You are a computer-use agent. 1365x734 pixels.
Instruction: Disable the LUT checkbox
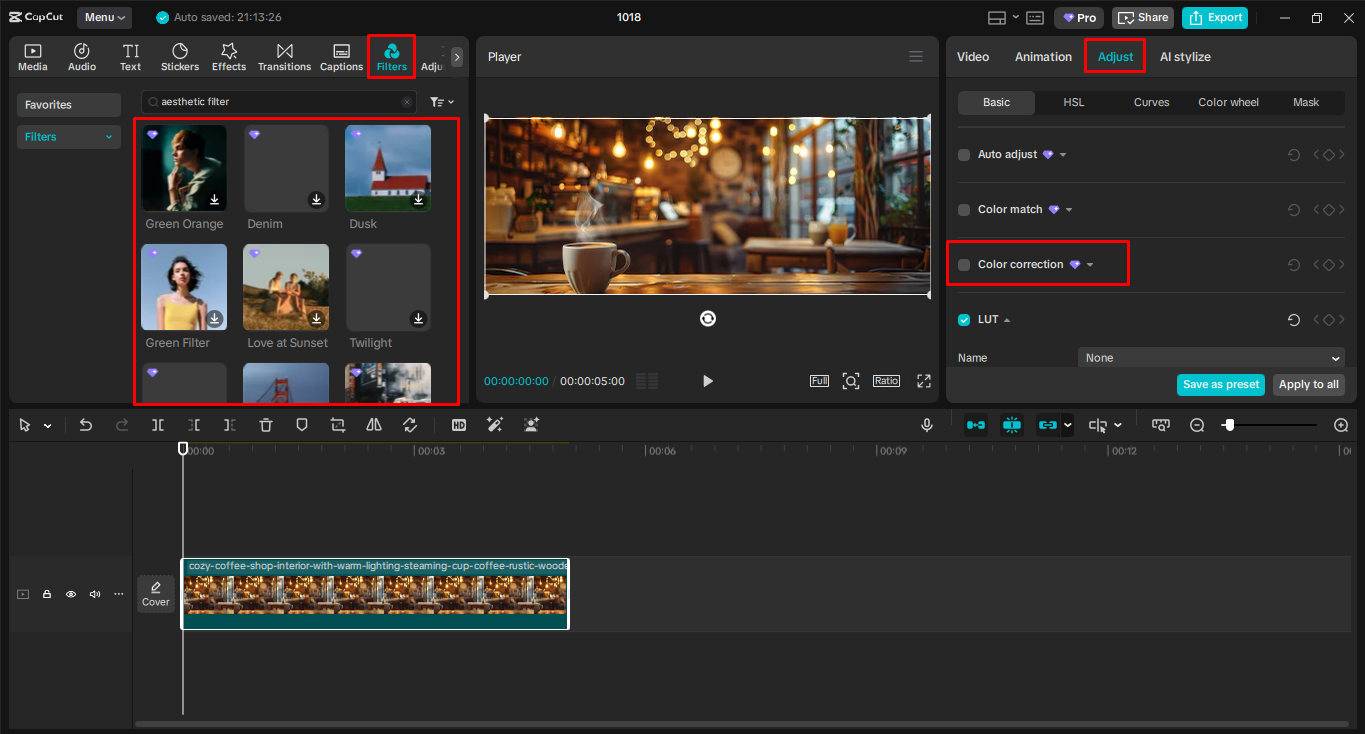tap(963, 319)
